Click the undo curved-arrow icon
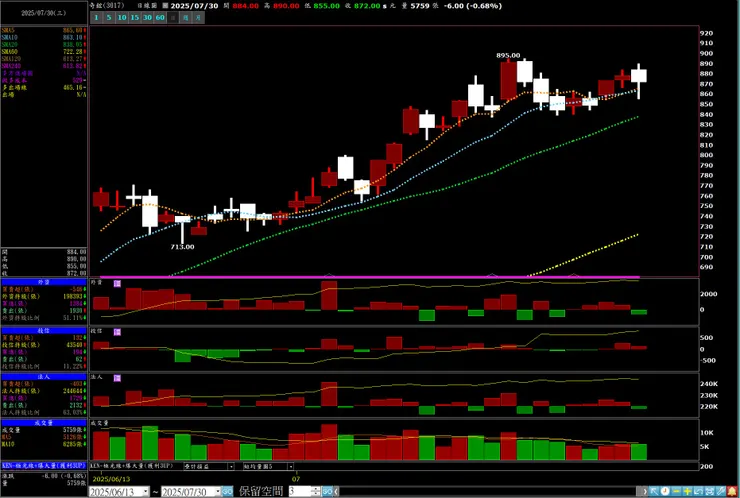Viewport: 740px width, 498px height. tap(699, 491)
